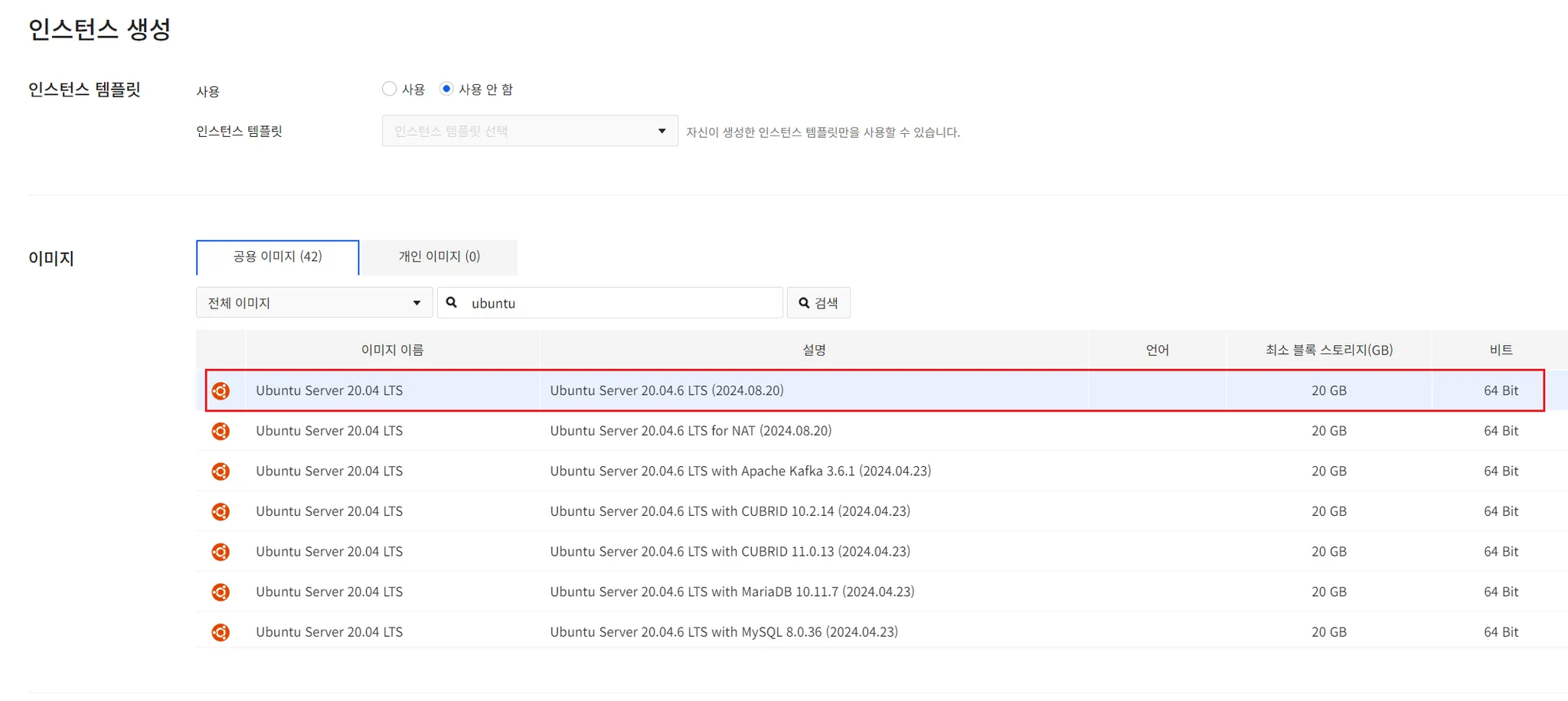The image size is (1568, 701).
Task: Click the 이미지 이름 column header
Action: 392,350
